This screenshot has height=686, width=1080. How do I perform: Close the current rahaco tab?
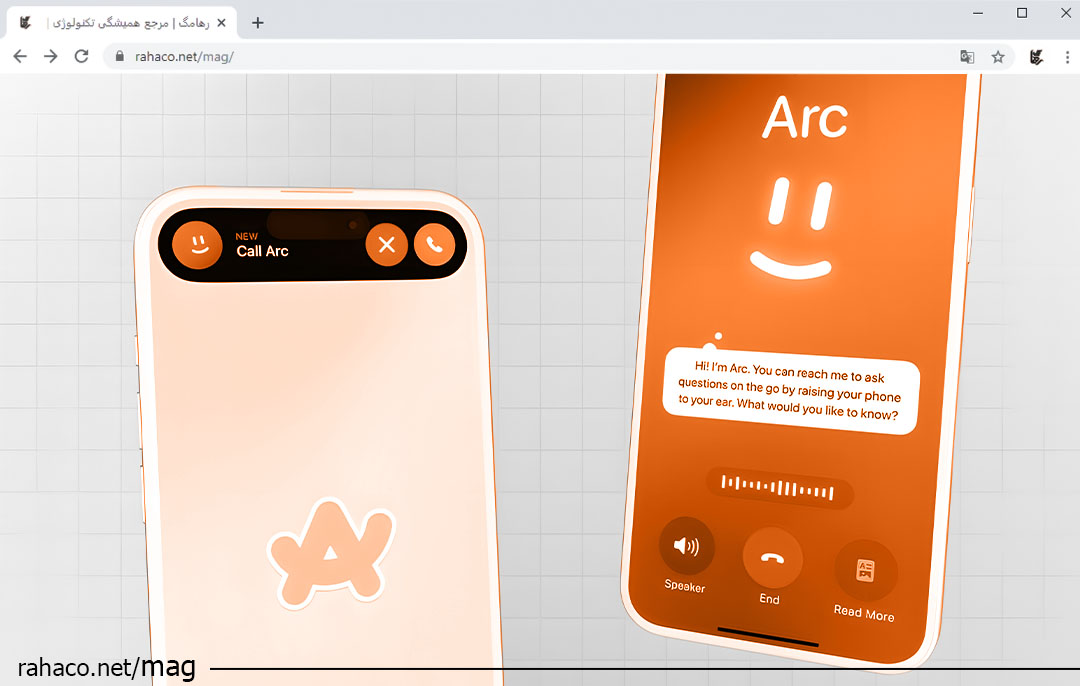pos(221,23)
